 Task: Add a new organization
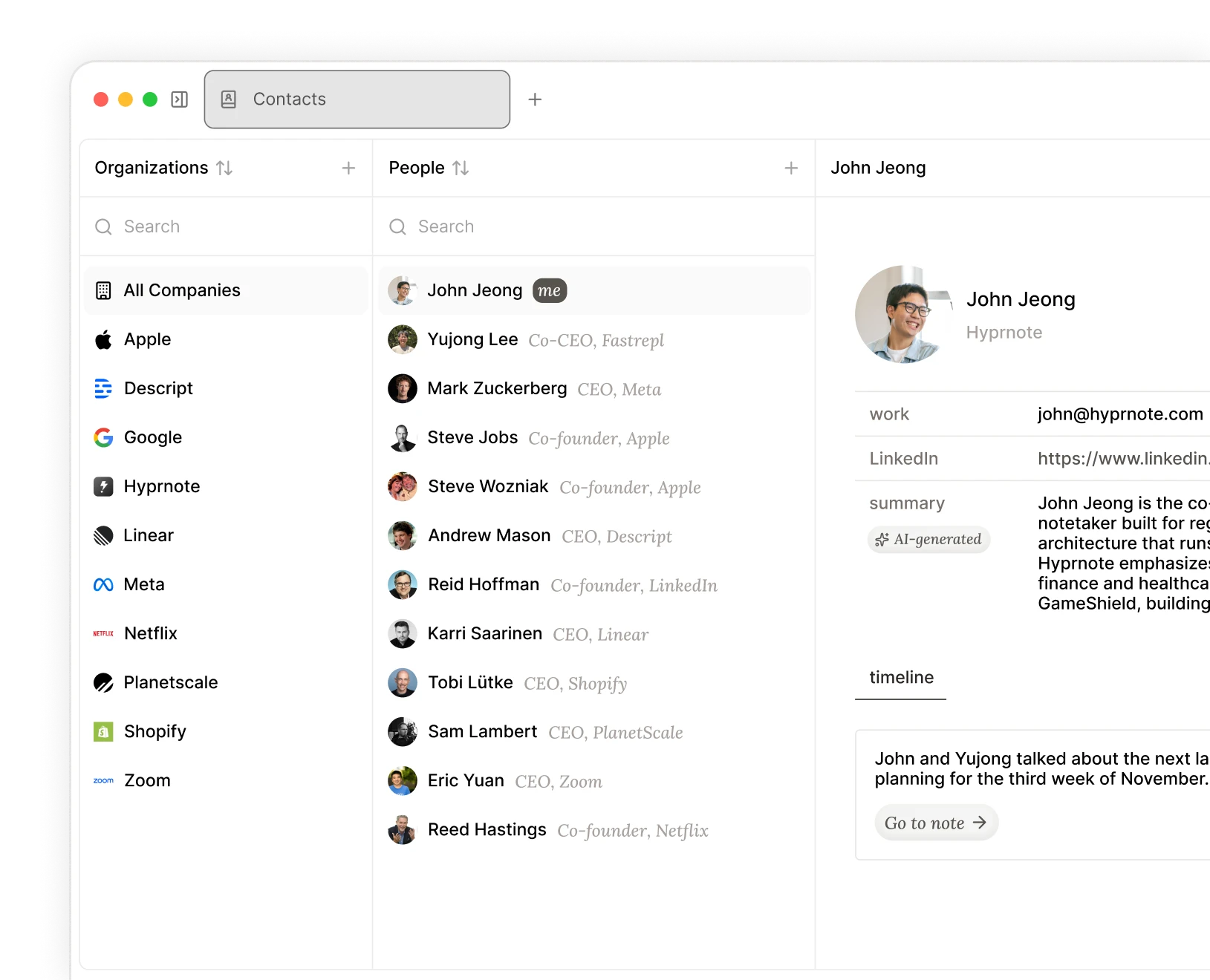[x=348, y=169]
